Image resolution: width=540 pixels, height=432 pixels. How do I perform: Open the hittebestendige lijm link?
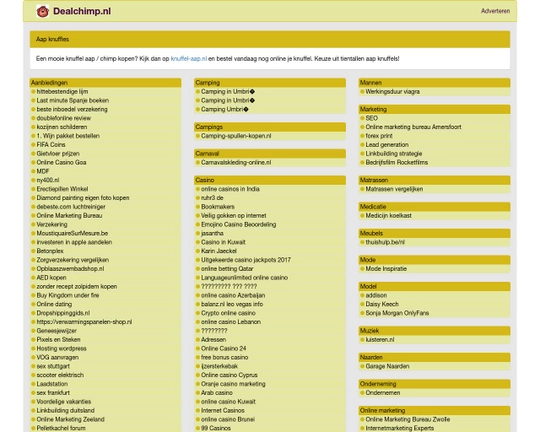point(62,92)
